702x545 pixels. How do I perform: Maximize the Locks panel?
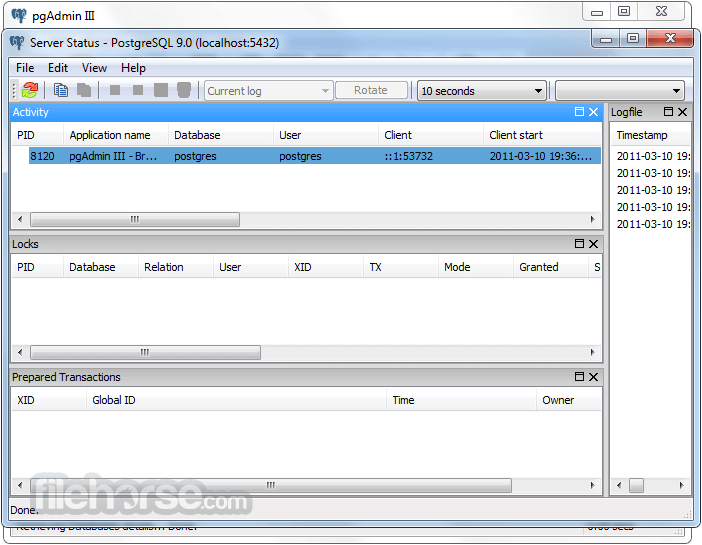(x=579, y=244)
